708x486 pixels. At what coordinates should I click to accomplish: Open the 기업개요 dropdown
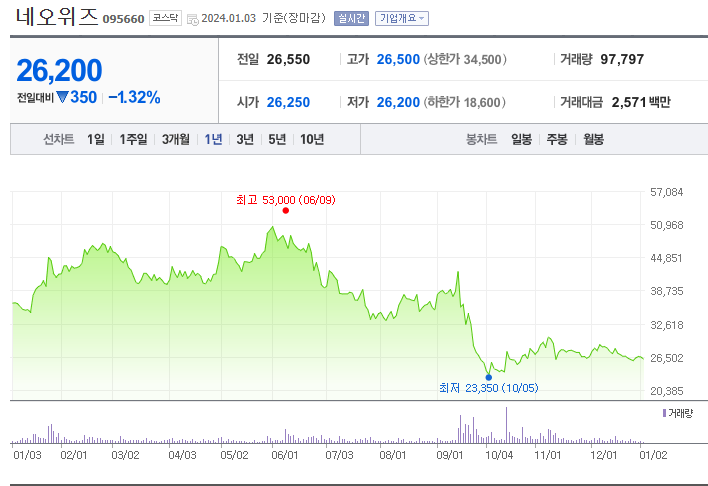402,19
